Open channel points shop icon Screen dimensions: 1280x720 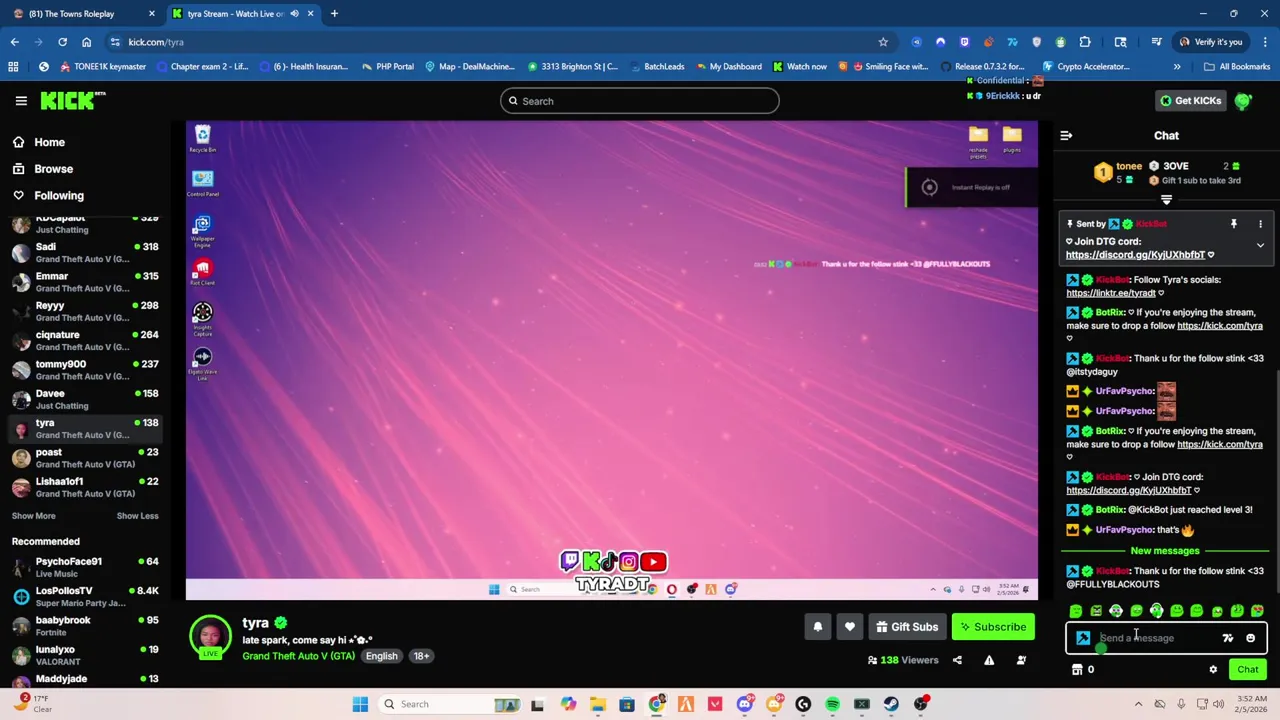1077,670
